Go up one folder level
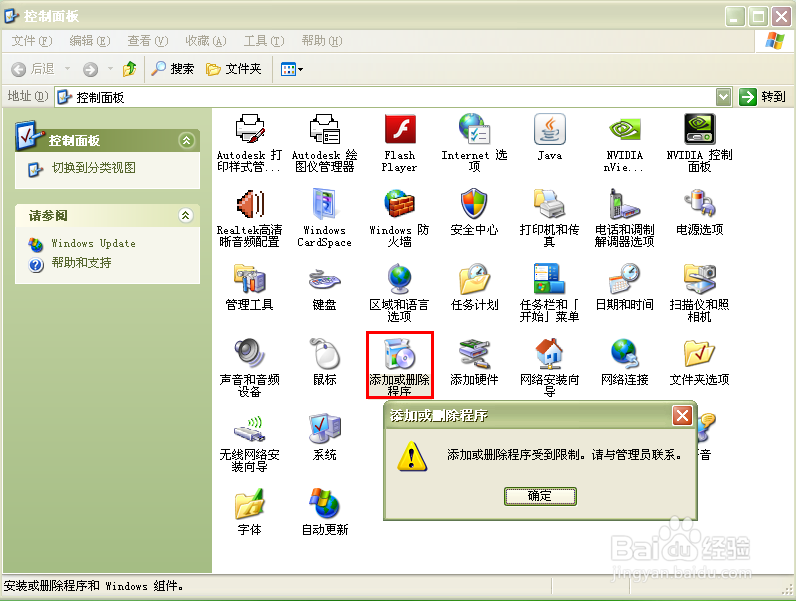Screen dimensions: 796x601 pyautogui.click(x=129, y=69)
